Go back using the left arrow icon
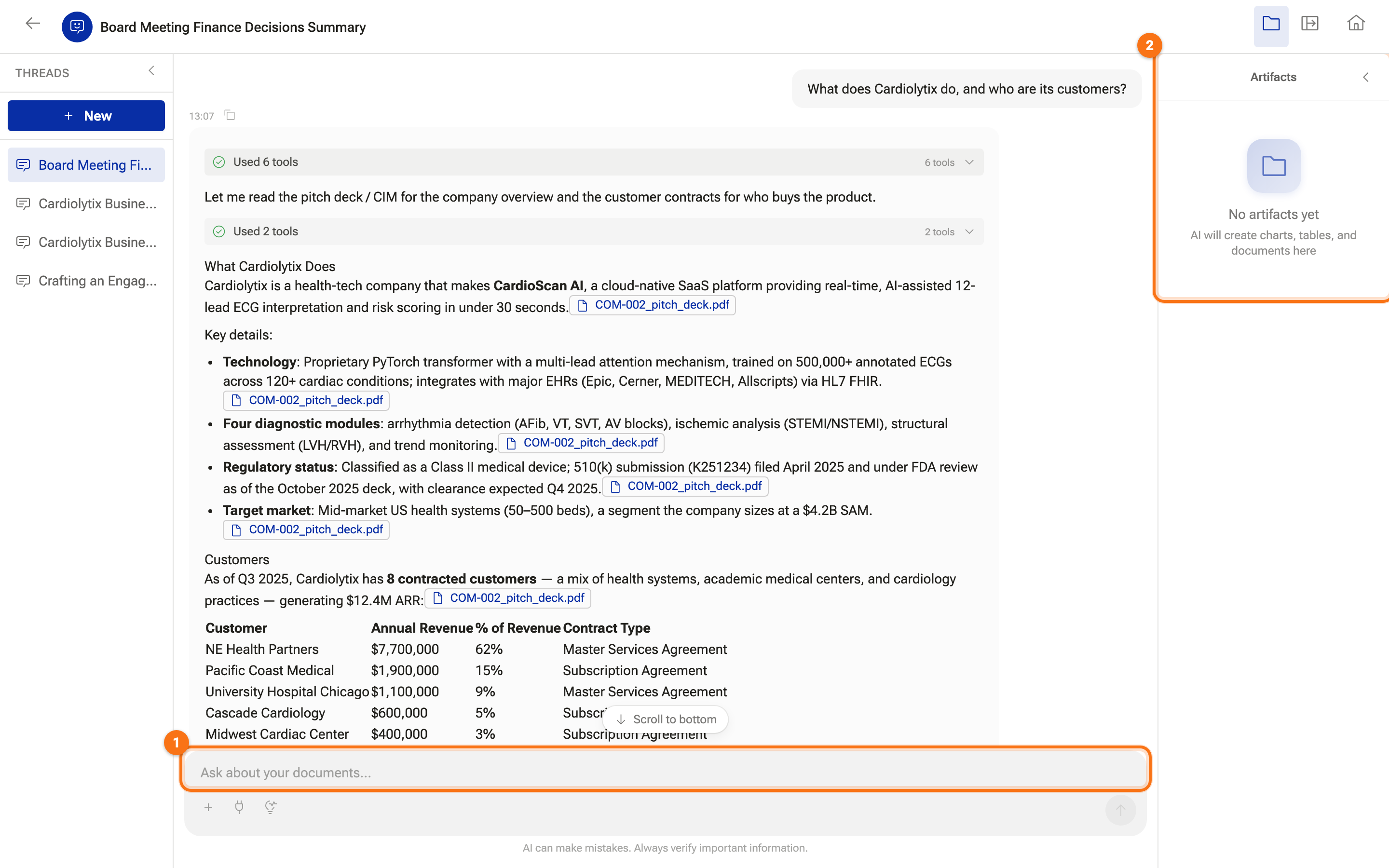 [x=33, y=24]
